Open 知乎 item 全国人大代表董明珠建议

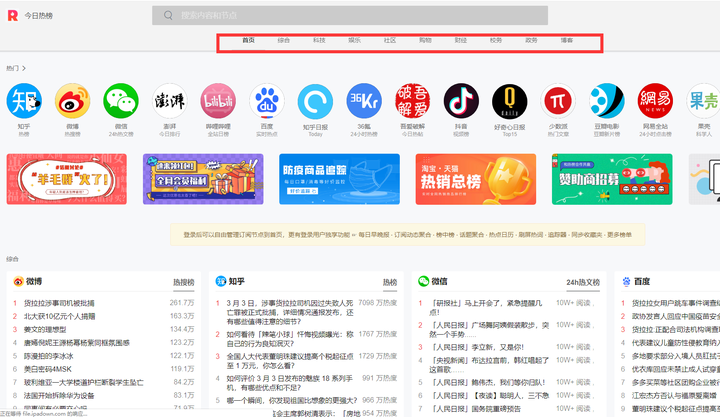tap(290, 361)
